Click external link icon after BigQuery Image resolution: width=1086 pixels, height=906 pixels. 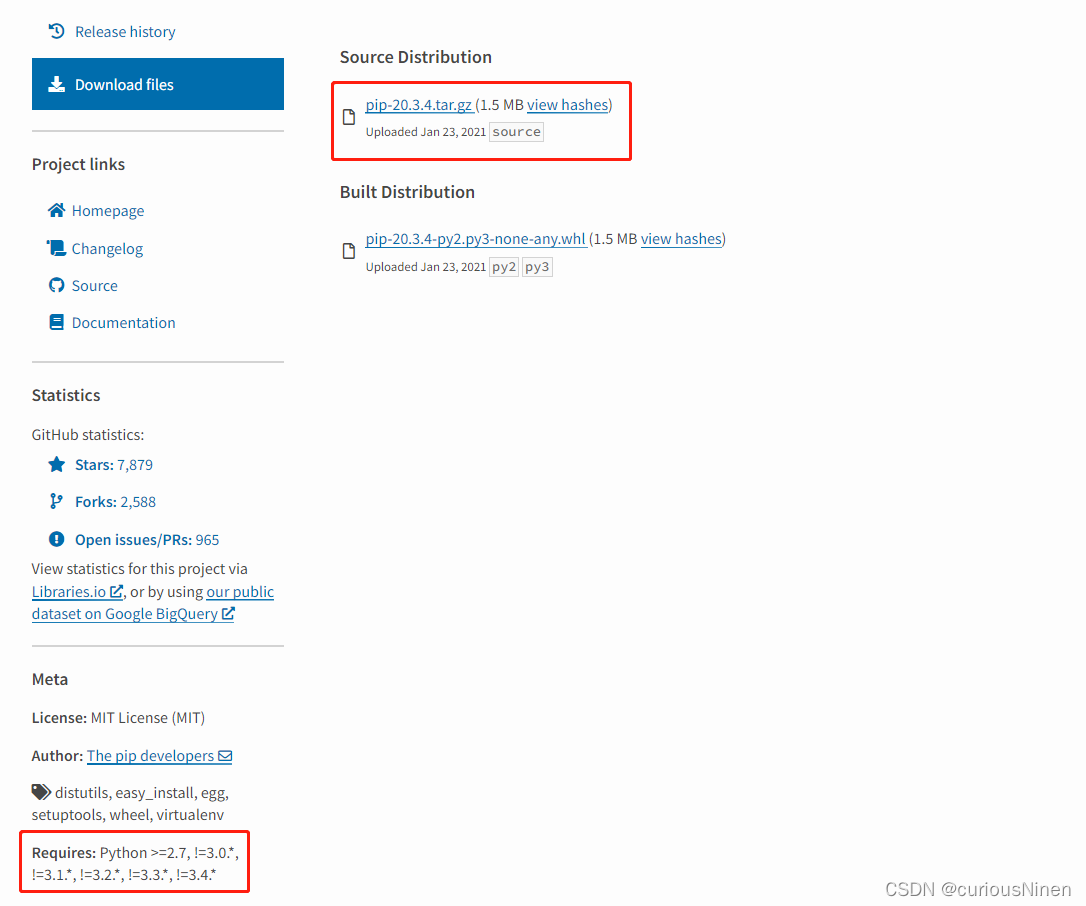coord(228,614)
